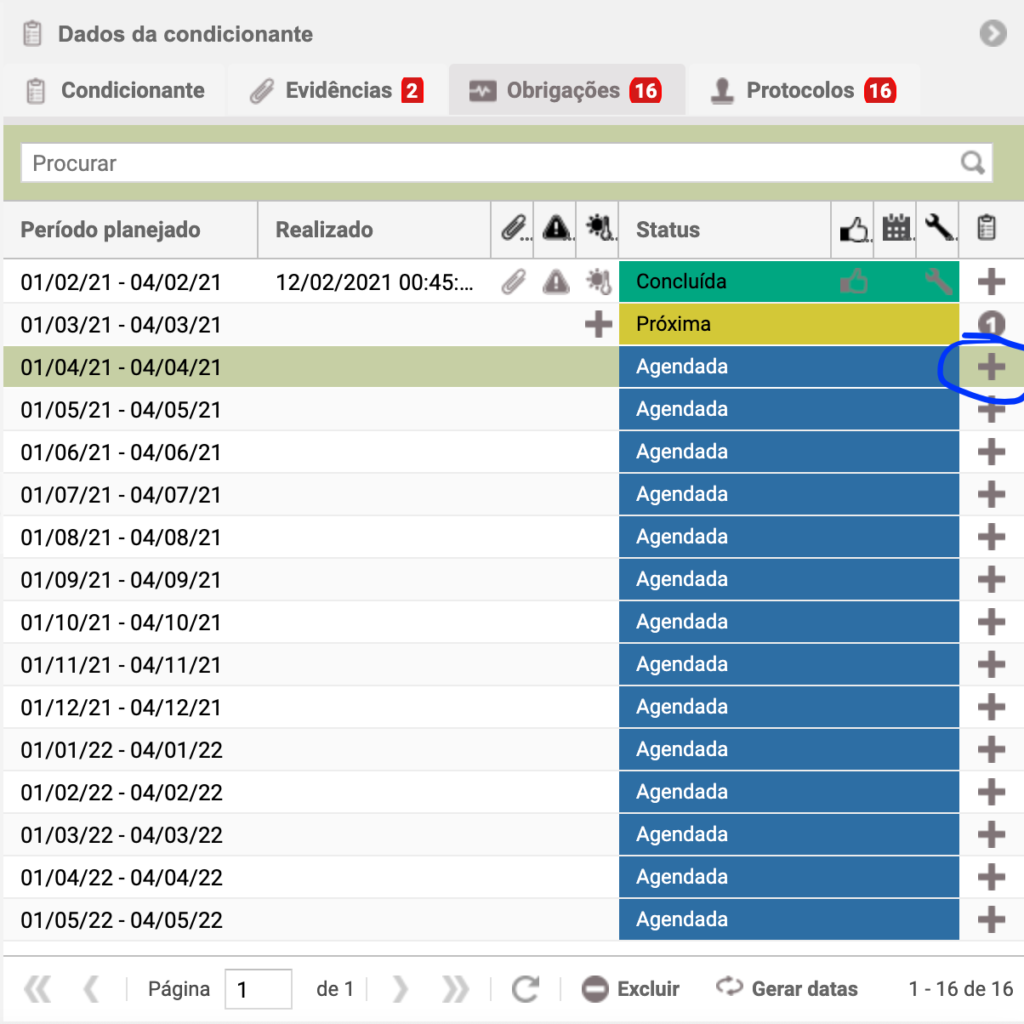Click the Página number input field
The width and height of the screenshot is (1024, 1024).
(258, 989)
